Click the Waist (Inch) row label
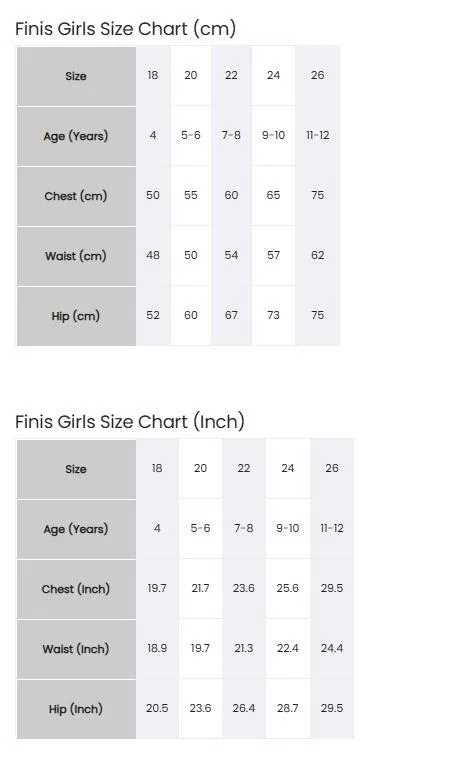The height and width of the screenshot is (759, 471). [76, 649]
